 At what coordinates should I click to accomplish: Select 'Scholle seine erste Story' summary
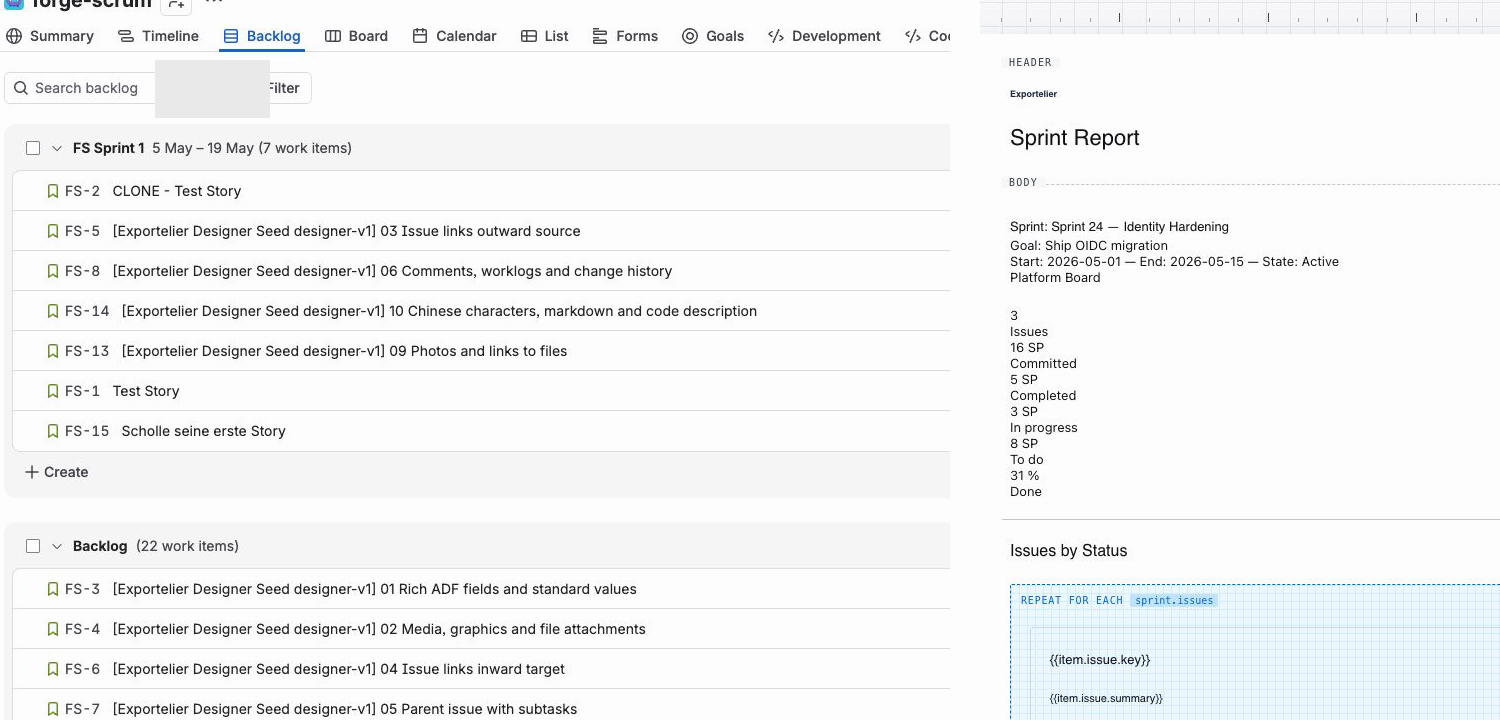204,431
